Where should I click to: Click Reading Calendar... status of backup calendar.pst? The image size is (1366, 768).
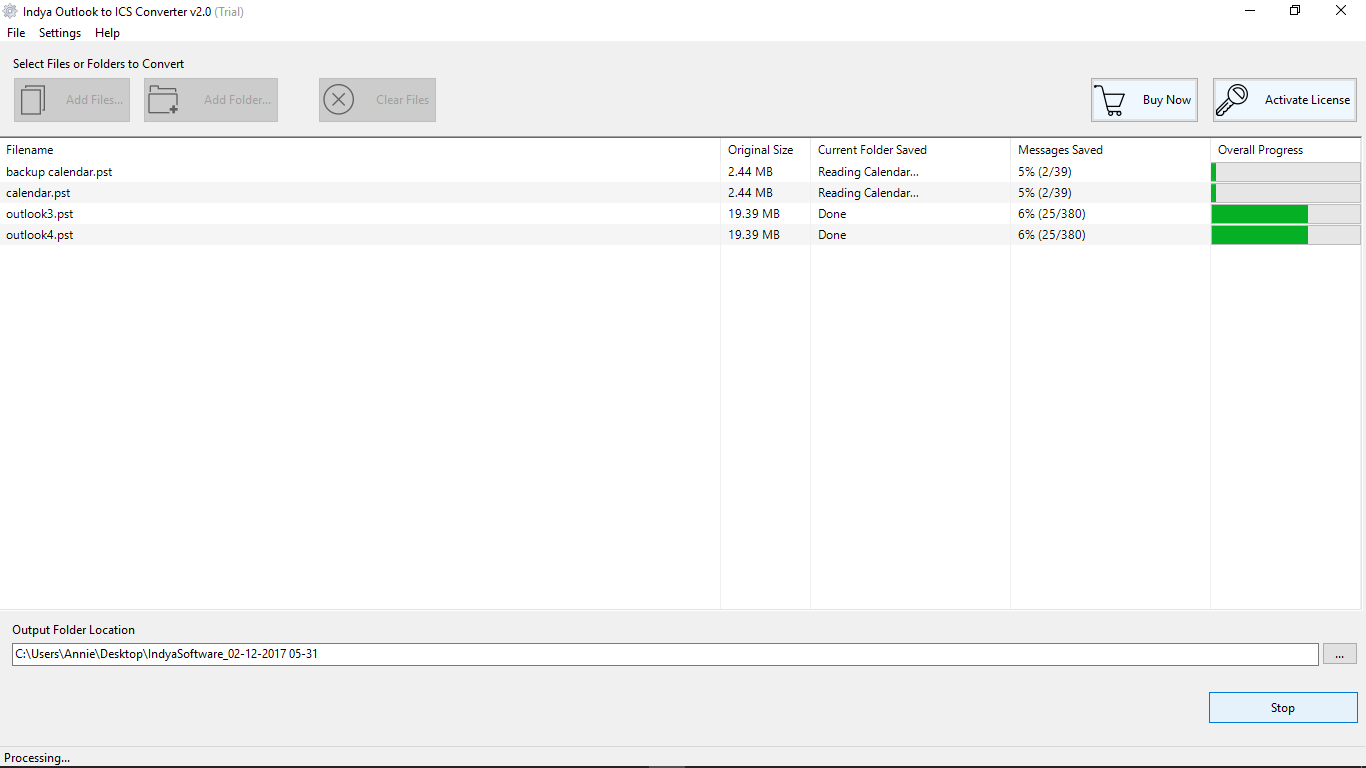coord(868,172)
